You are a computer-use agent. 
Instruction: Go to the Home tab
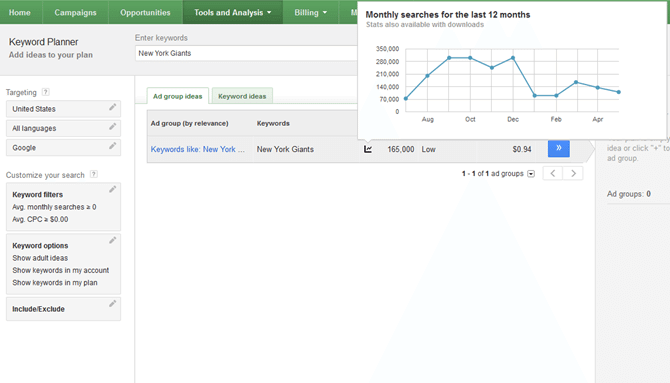tap(20, 12)
